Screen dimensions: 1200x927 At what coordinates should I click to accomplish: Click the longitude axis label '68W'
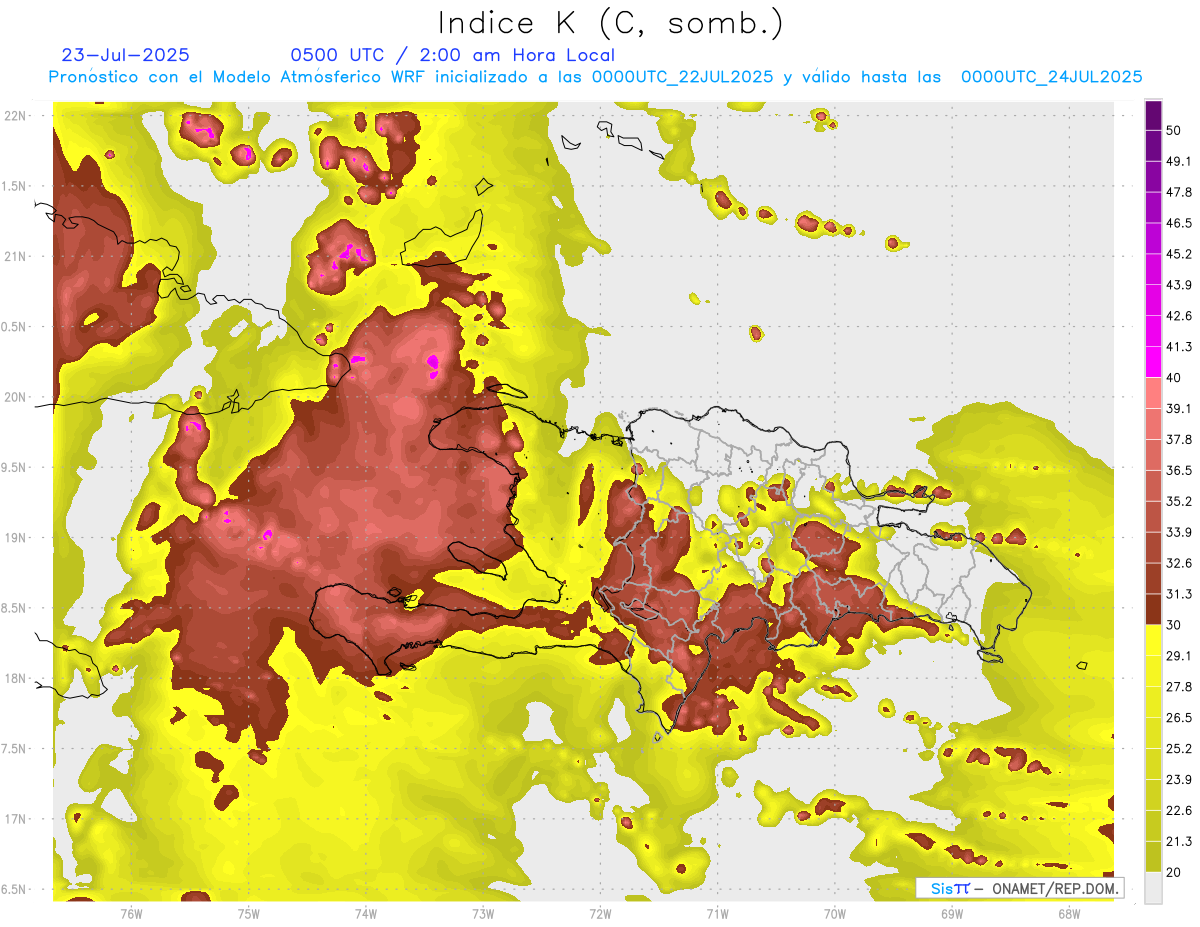pos(1069,914)
